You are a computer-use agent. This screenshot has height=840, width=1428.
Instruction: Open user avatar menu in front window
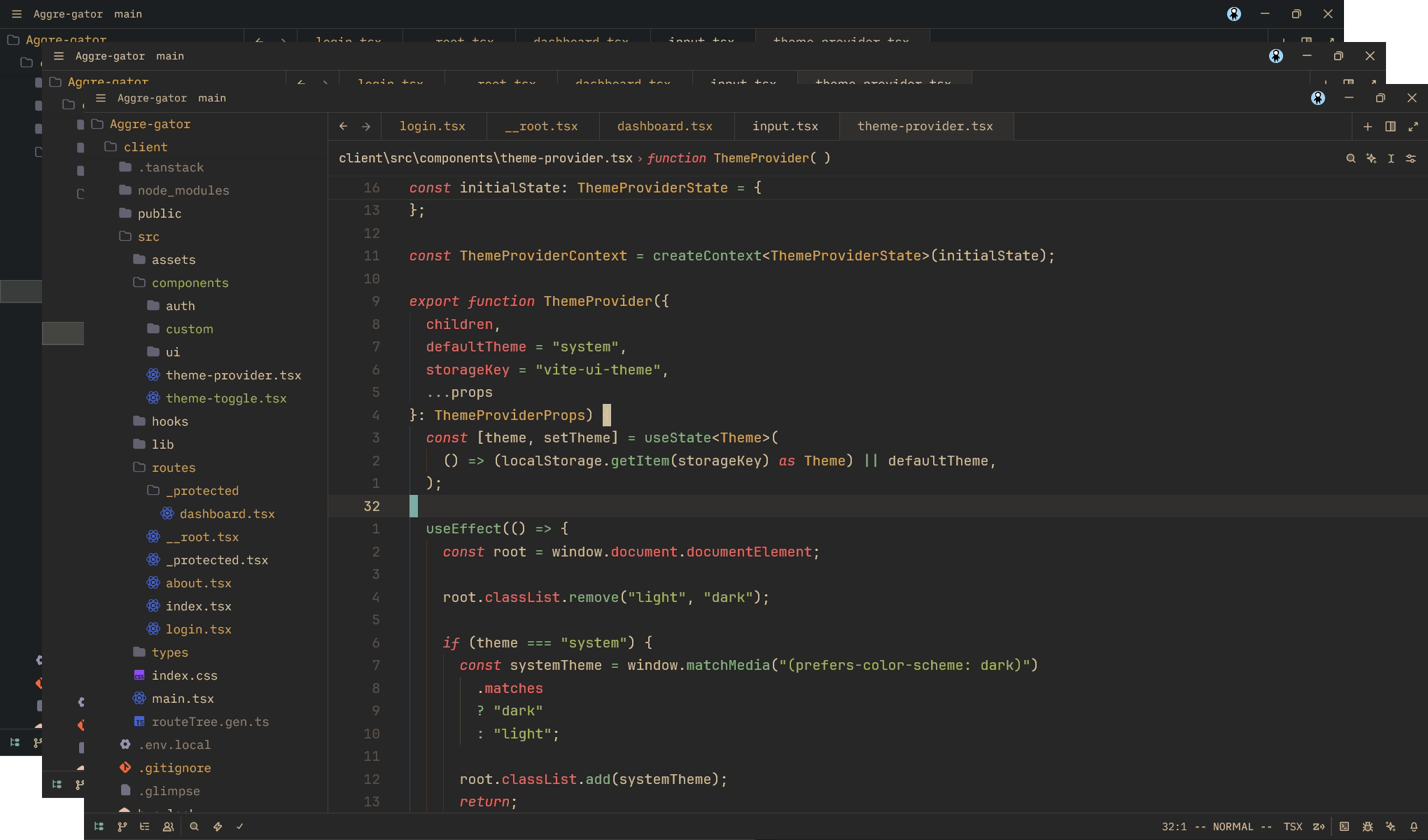click(x=1318, y=98)
